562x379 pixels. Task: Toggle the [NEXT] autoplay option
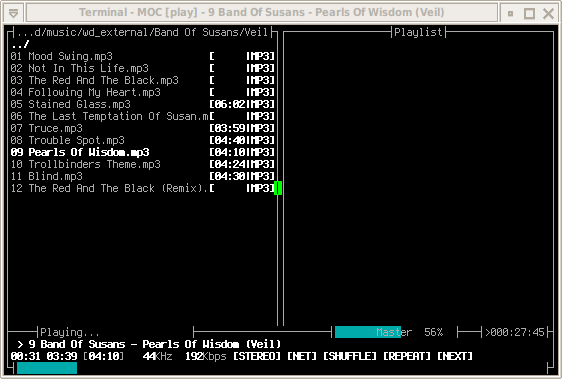[x=455, y=356]
